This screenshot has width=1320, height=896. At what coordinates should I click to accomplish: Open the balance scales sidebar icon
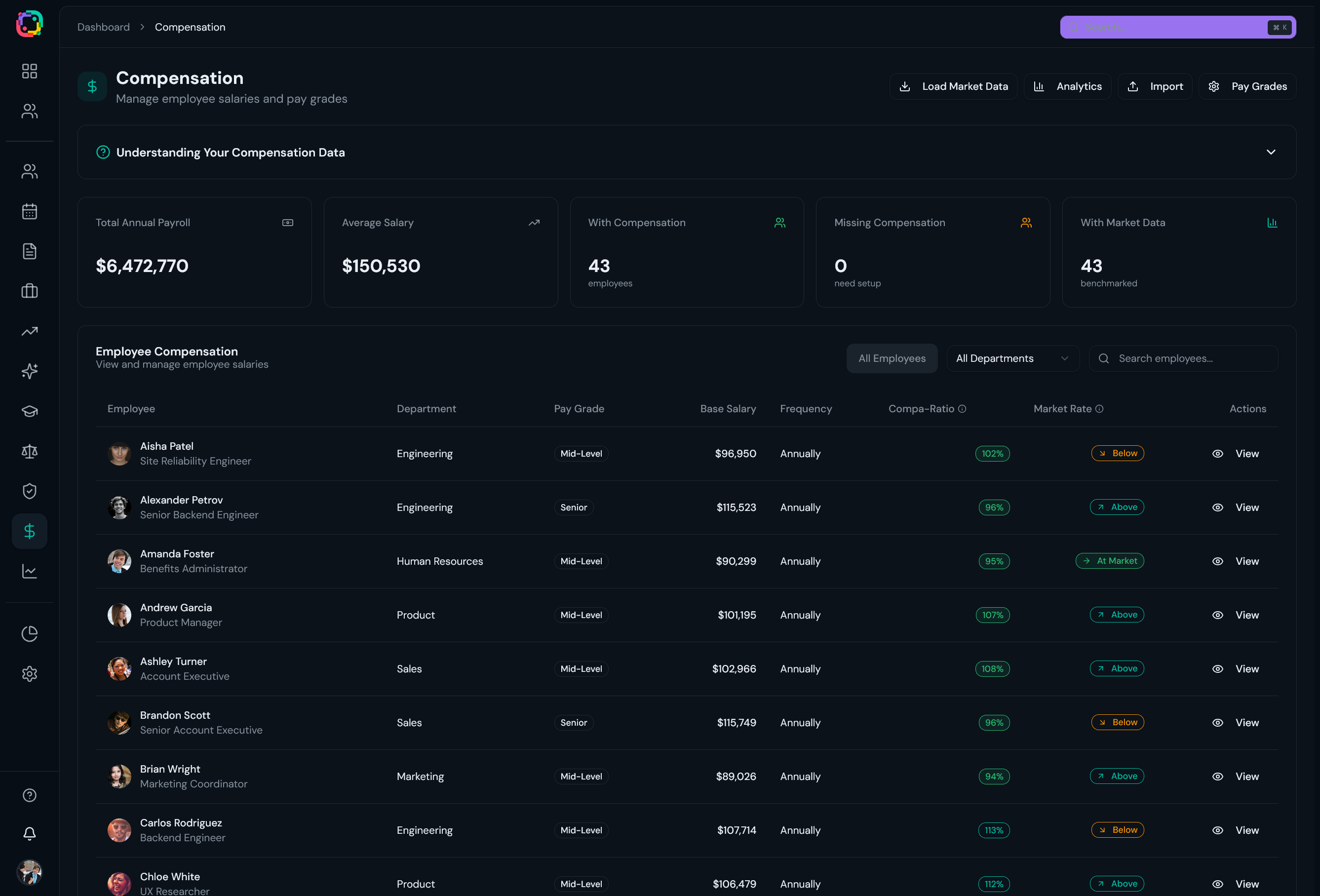click(30, 451)
